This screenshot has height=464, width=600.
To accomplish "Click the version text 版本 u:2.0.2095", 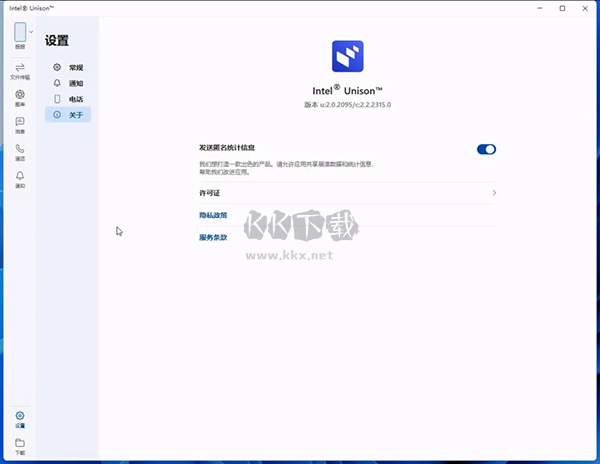I will point(347,104).
